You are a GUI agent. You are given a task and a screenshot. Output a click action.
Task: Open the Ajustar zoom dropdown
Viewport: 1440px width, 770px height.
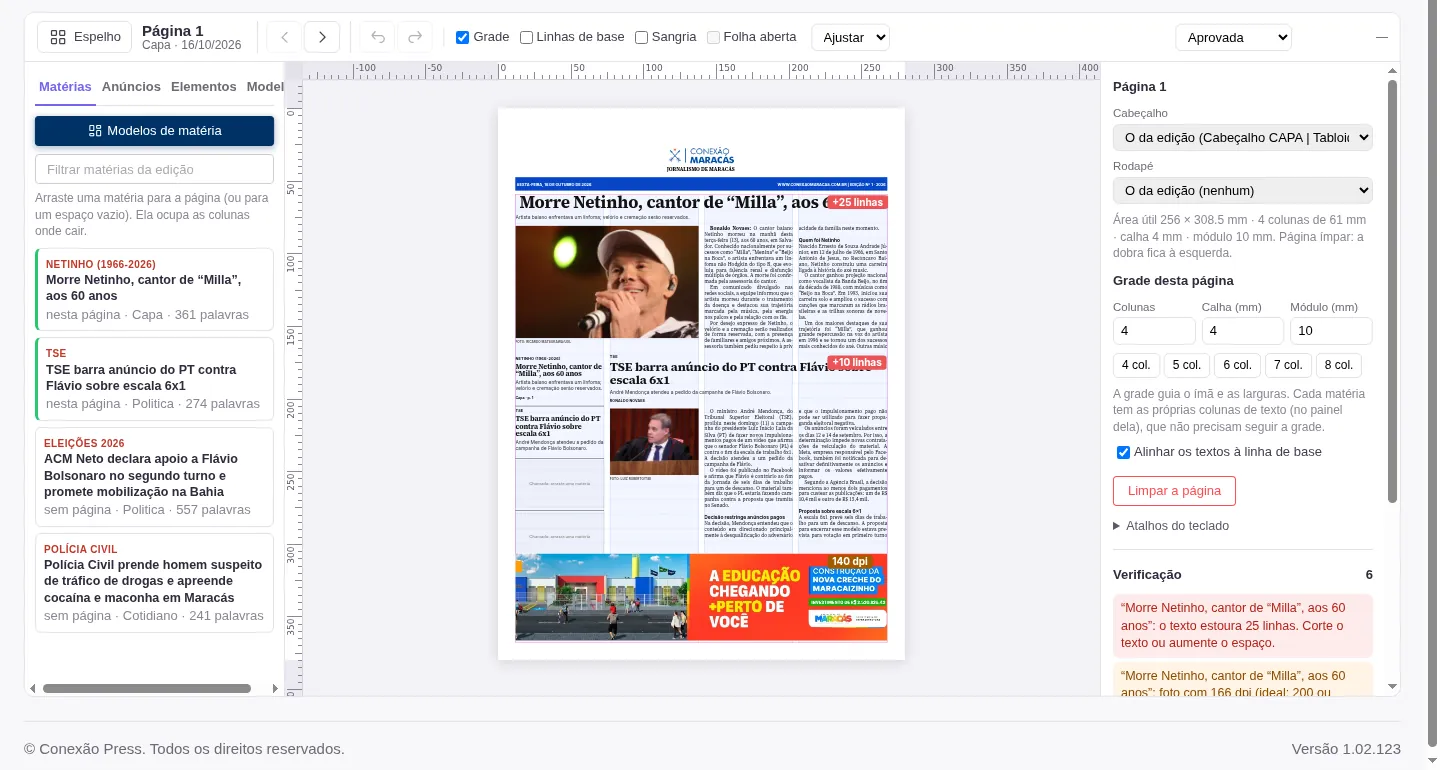click(850, 37)
